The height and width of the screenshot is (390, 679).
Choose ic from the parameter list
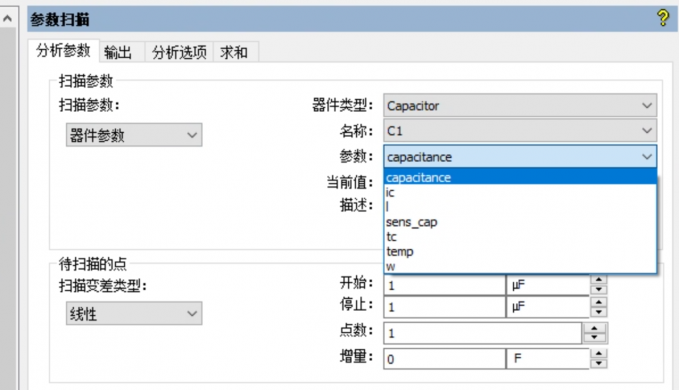pyautogui.click(x=520, y=192)
